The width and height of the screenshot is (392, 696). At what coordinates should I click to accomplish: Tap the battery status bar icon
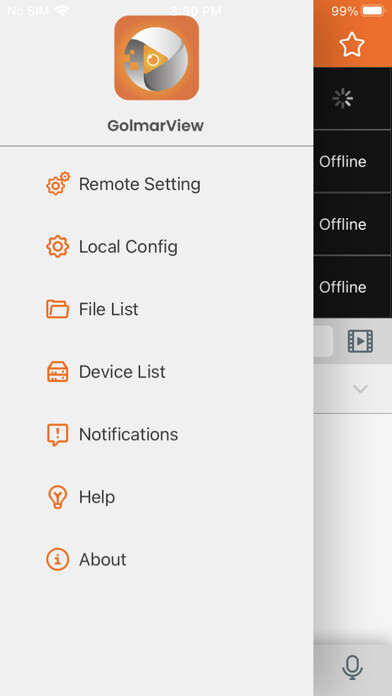(x=373, y=11)
